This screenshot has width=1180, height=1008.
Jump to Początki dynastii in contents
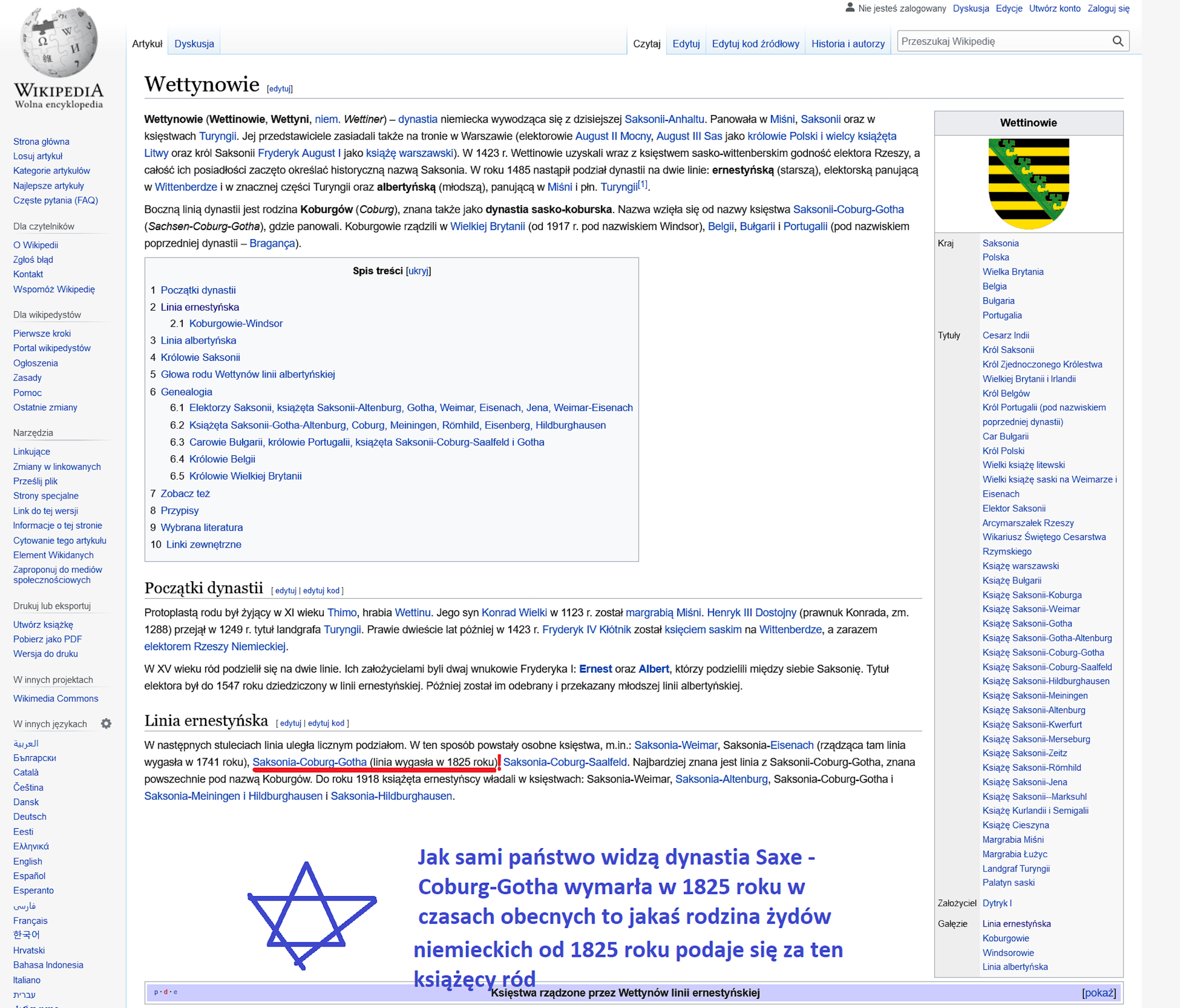click(198, 290)
